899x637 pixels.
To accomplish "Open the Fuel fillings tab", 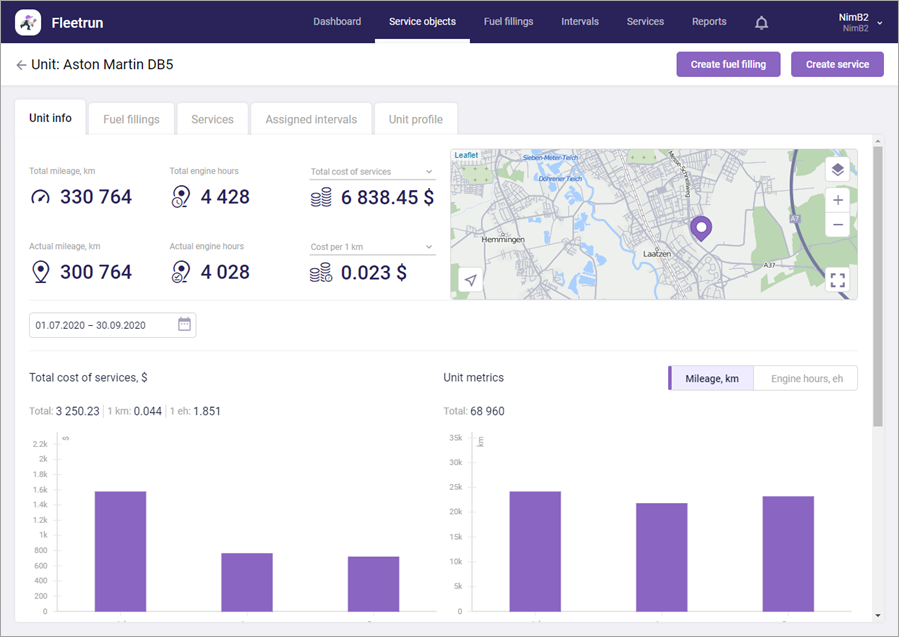I will click(131, 119).
